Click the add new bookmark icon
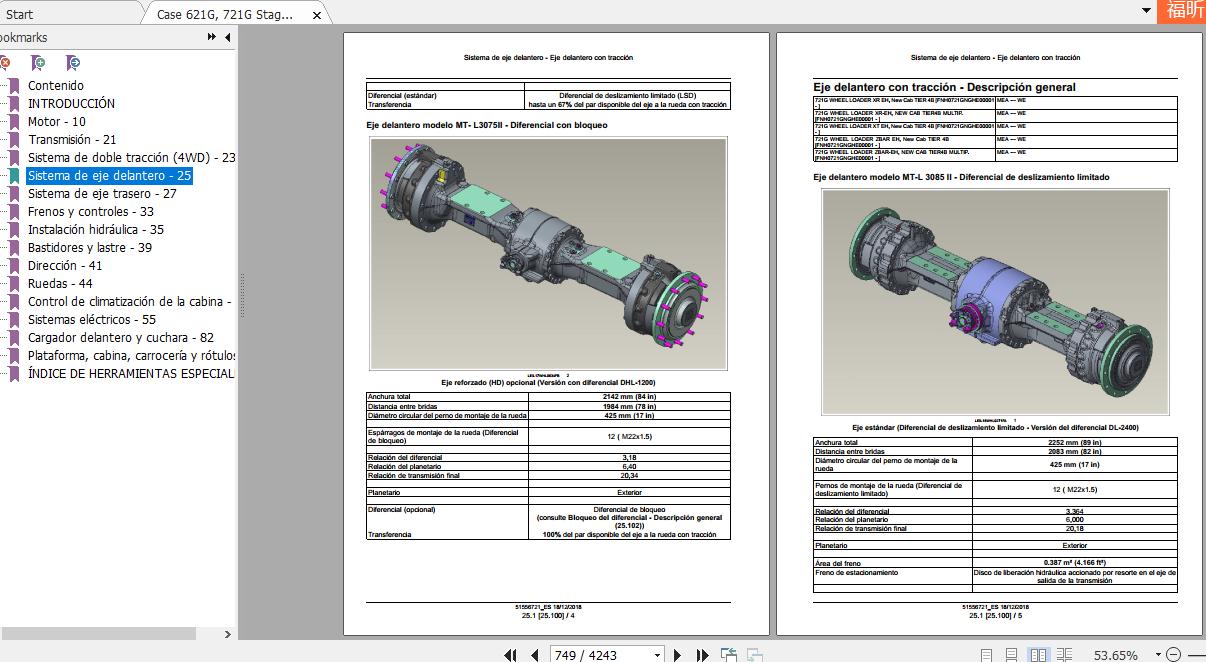 (x=39, y=63)
